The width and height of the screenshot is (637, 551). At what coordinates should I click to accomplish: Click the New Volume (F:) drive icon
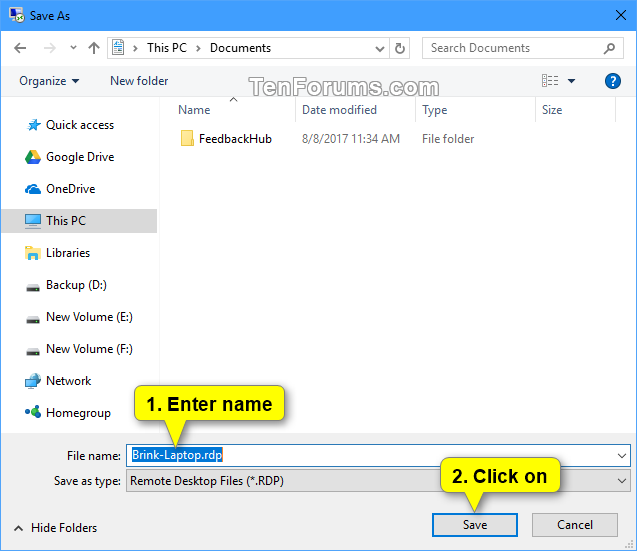click(32, 351)
